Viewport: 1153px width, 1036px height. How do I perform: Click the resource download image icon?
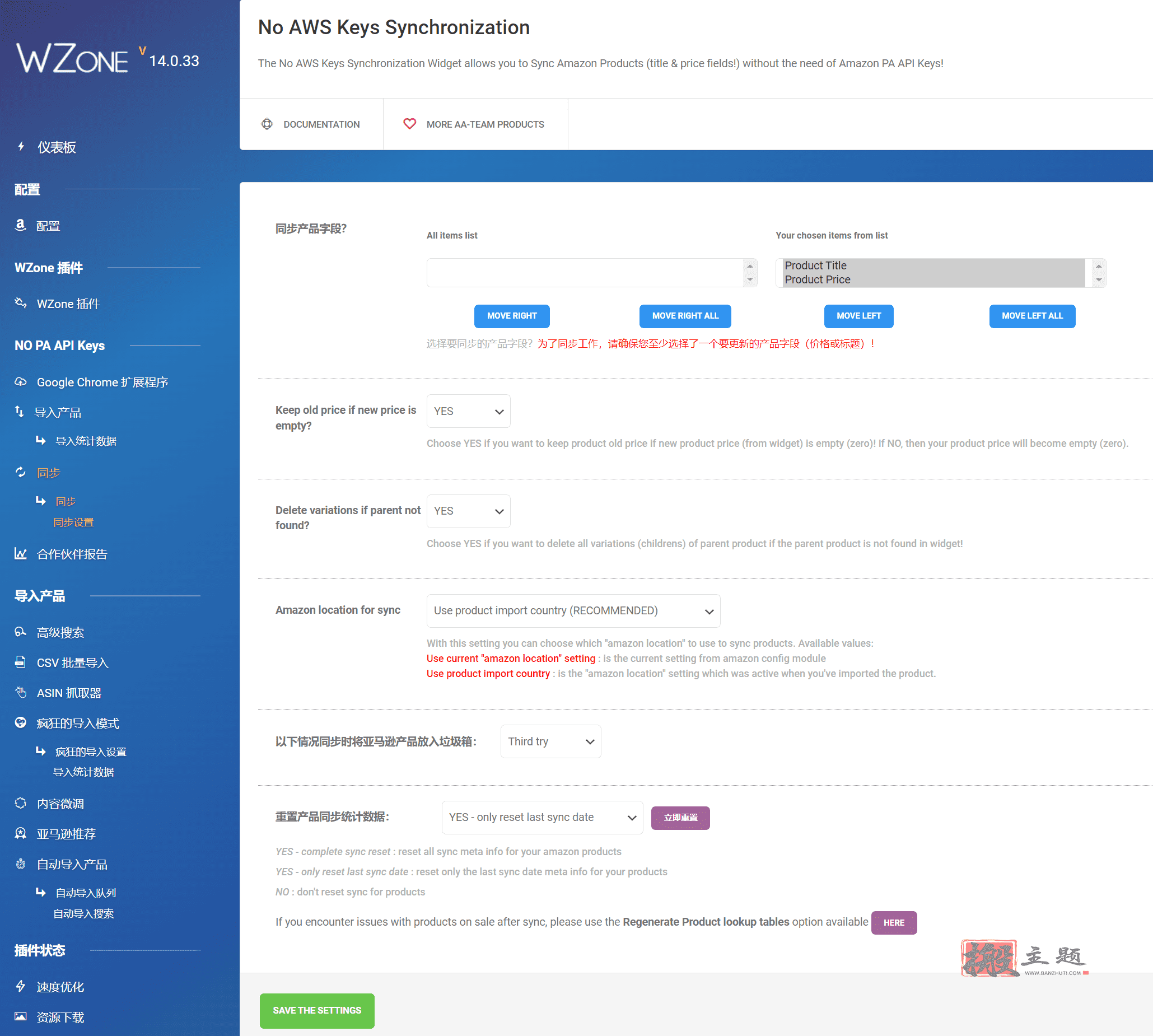(x=21, y=1016)
